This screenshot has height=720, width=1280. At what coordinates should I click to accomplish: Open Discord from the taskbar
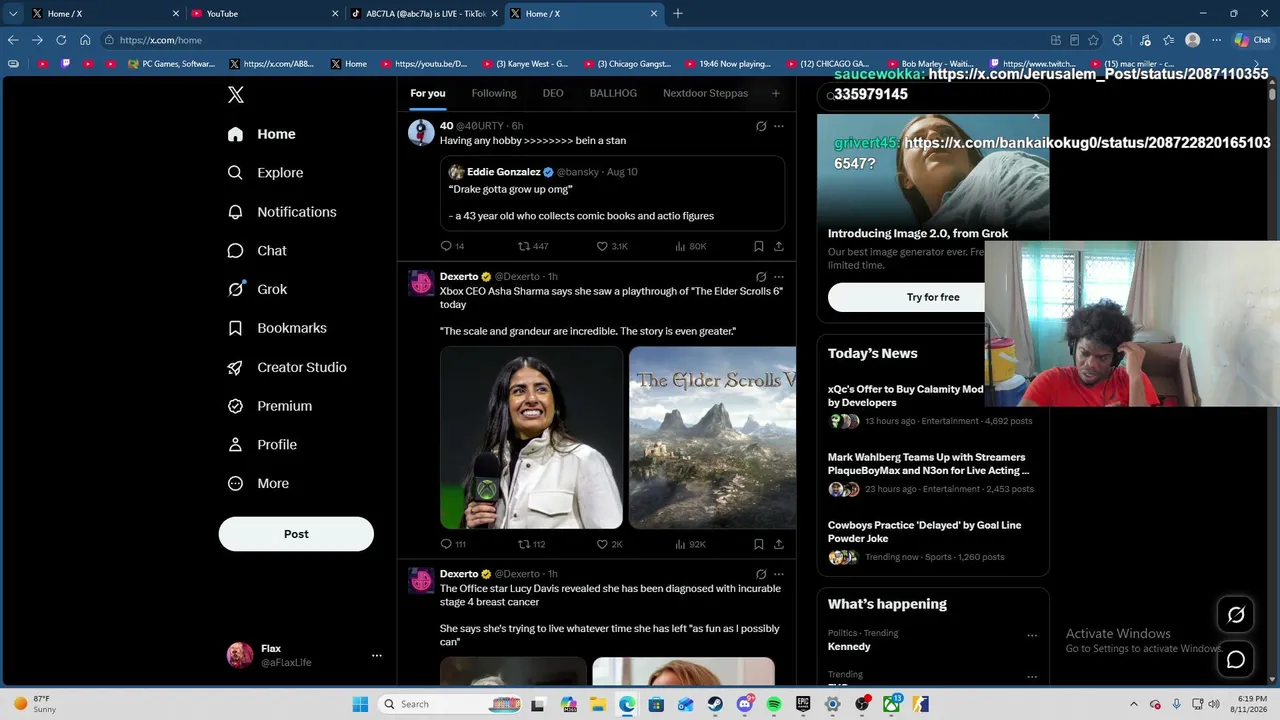click(x=744, y=704)
